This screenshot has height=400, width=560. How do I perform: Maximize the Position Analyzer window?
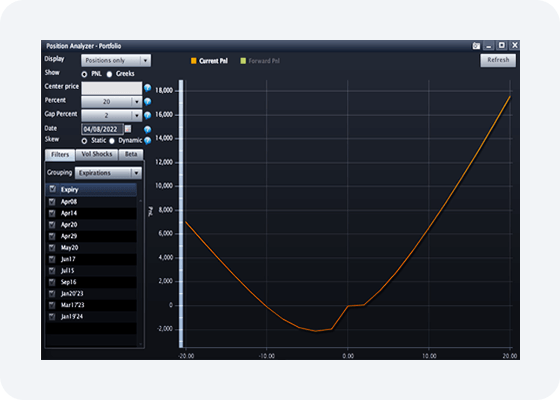(502, 45)
